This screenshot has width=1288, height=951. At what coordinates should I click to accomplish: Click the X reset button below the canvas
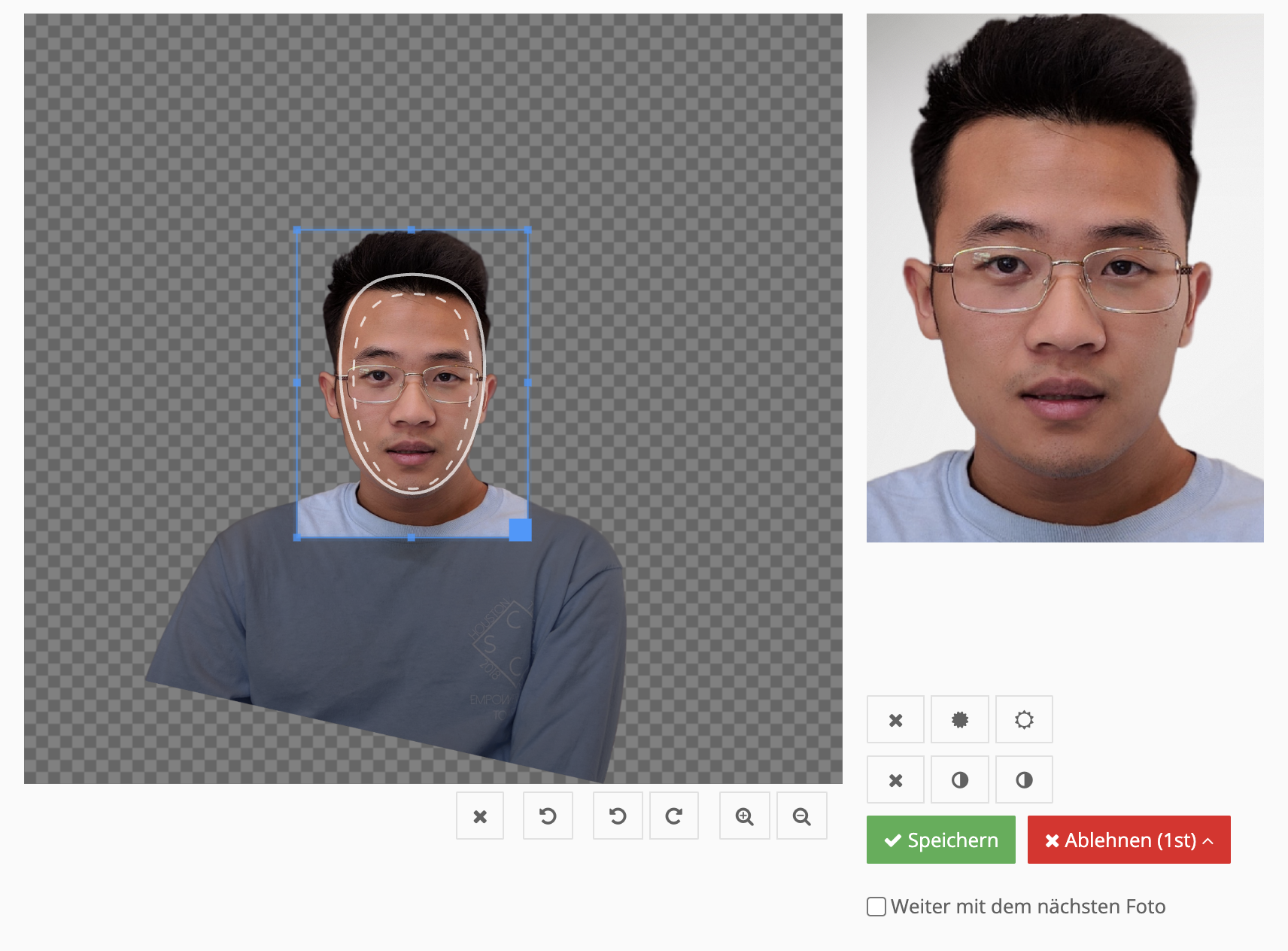[x=480, y=816]
